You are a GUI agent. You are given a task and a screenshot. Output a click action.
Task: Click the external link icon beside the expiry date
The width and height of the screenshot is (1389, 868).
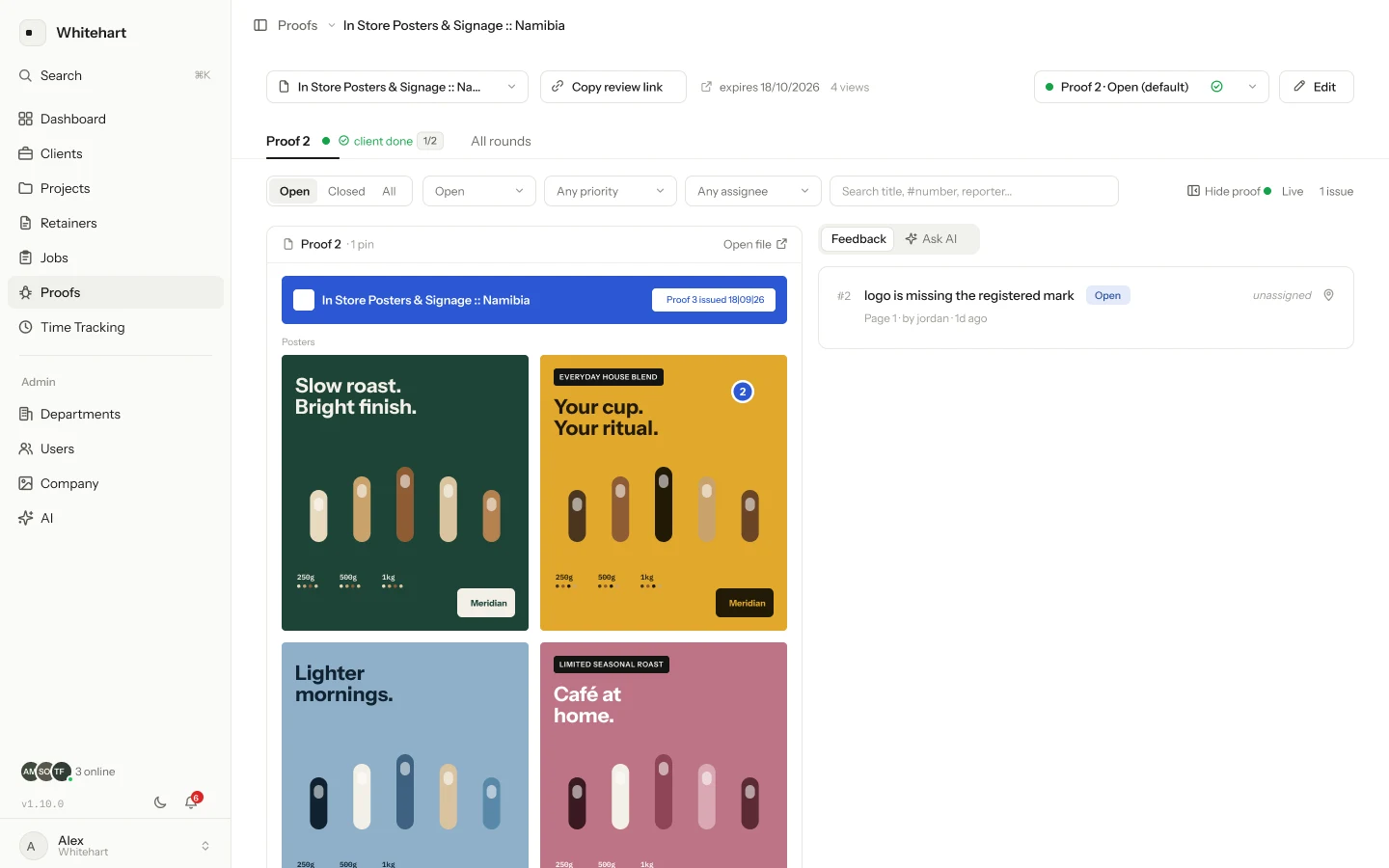point(706,87)
